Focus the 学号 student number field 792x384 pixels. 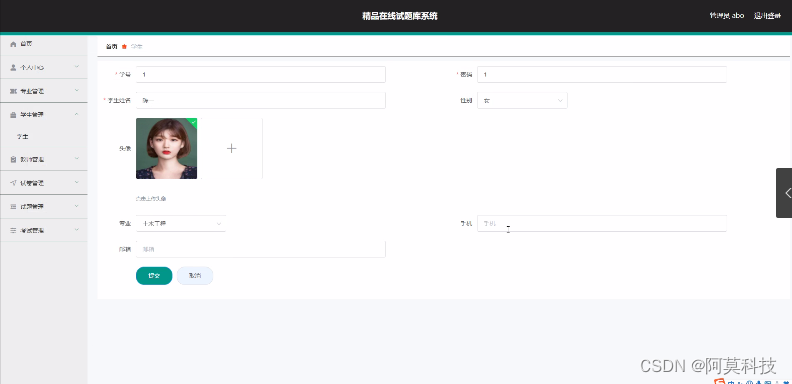click(x=261, y=74)
